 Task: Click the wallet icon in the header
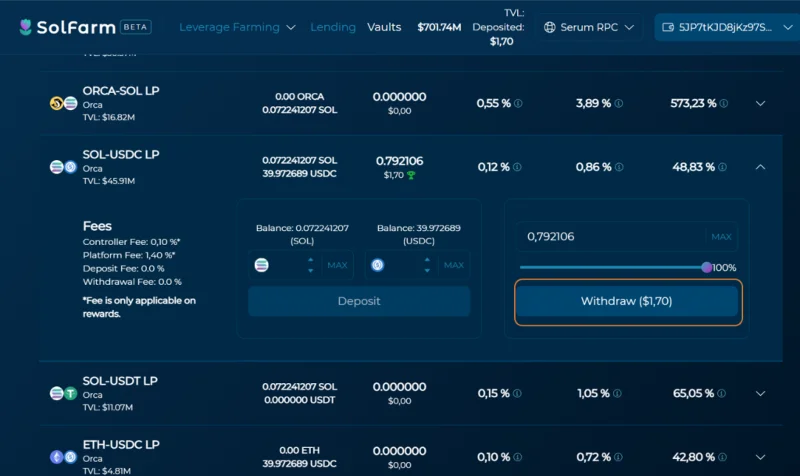(x=668, y=27)
